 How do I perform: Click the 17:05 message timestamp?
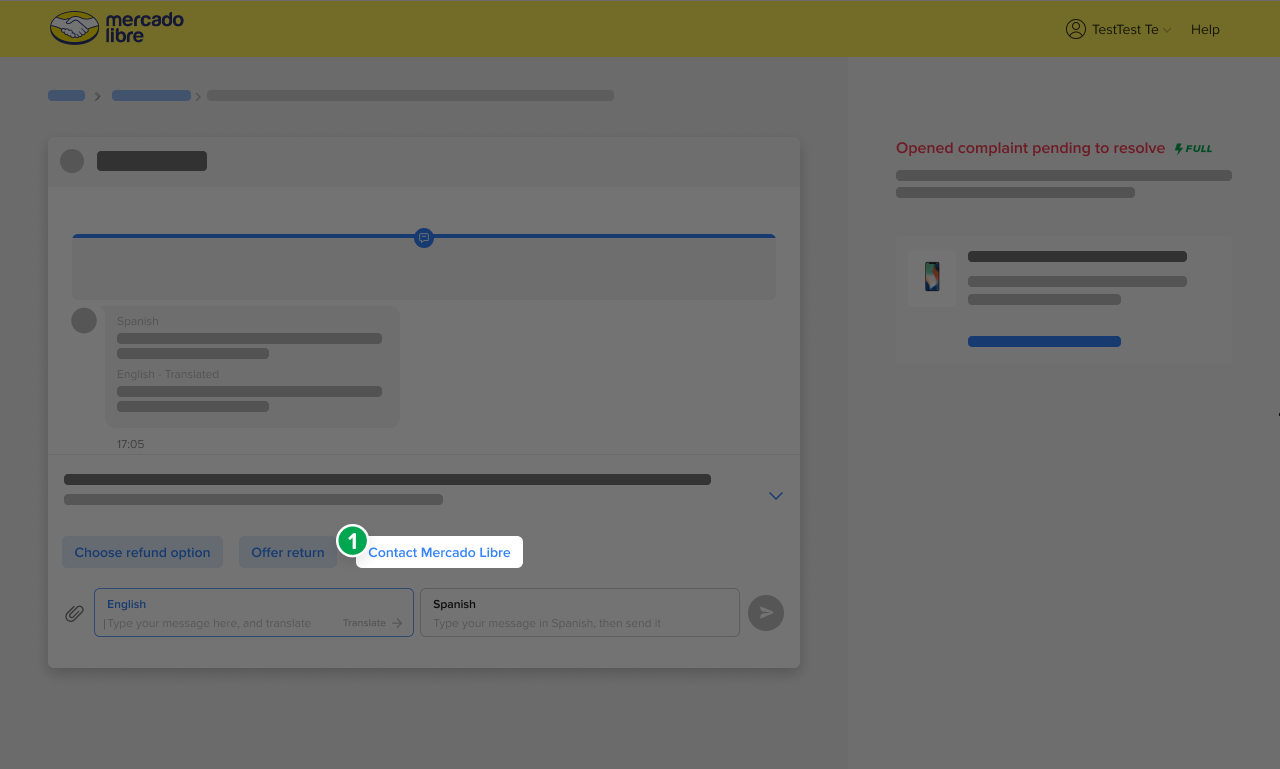coord(131,444)
